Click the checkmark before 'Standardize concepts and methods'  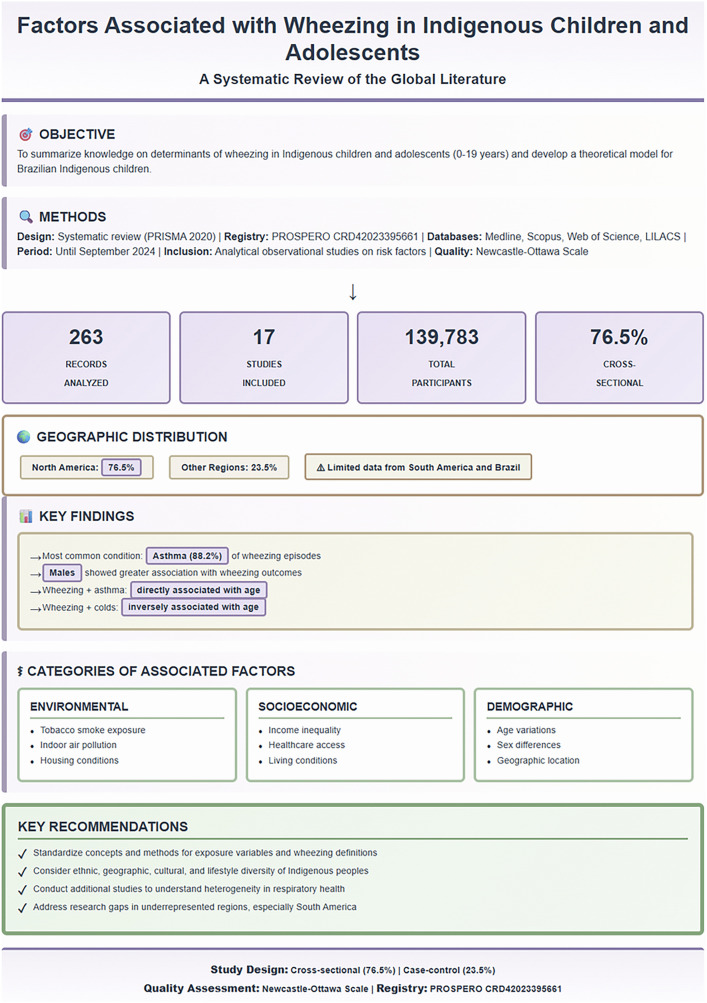pos(22,853)
